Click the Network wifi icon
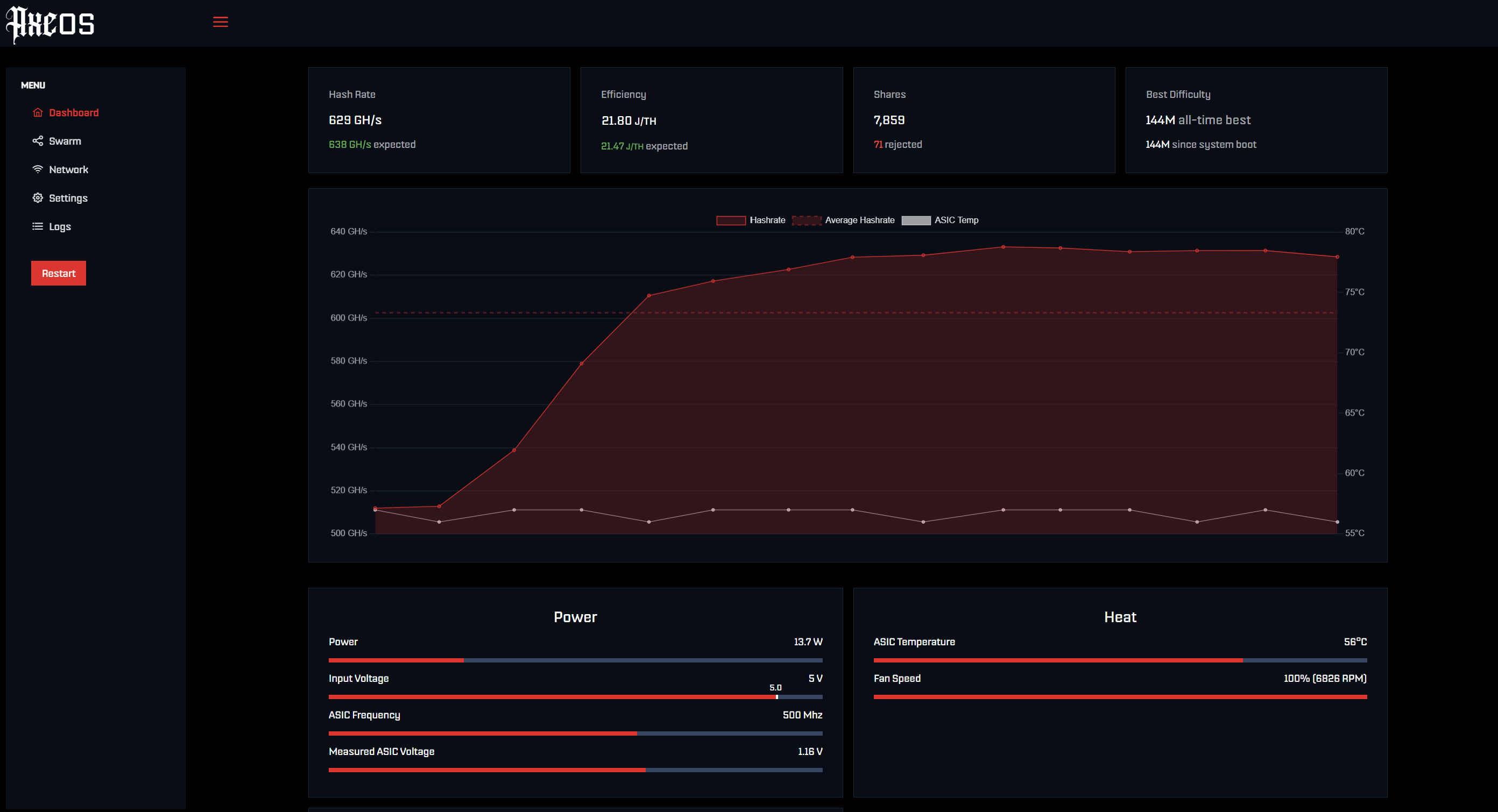1498x812 pixels. pyautogui.click(x=38, y=170)
